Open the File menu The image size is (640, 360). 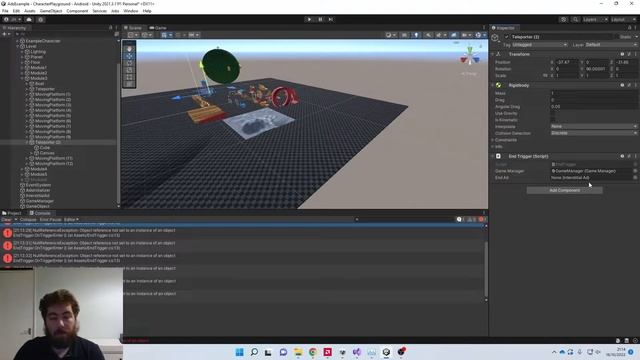point(5,11)
